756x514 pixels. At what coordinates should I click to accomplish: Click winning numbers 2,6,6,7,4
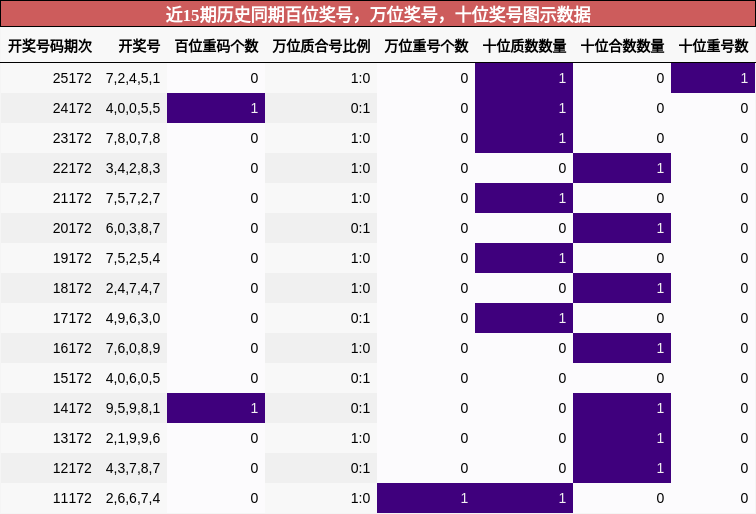(133, 498)
